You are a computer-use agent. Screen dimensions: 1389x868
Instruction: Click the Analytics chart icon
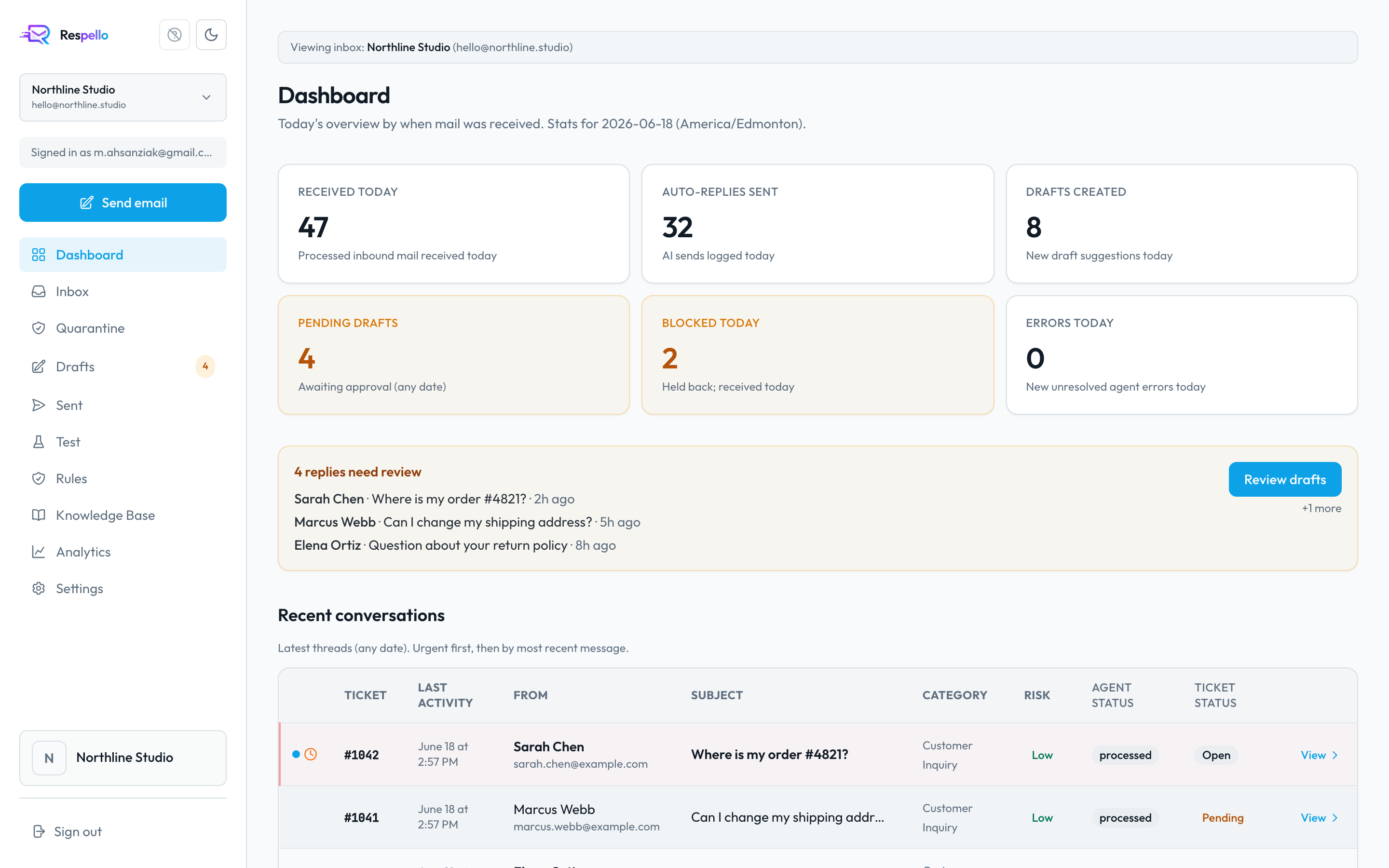click(39, 552)
